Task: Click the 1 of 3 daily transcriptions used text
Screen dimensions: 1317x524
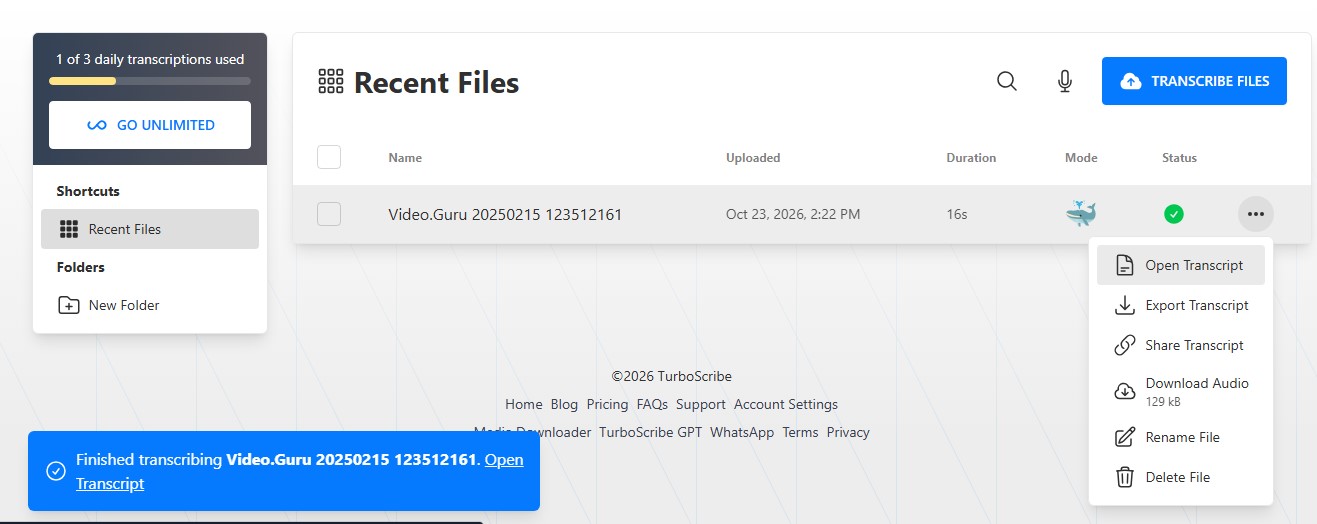Action: pos(150,59)
